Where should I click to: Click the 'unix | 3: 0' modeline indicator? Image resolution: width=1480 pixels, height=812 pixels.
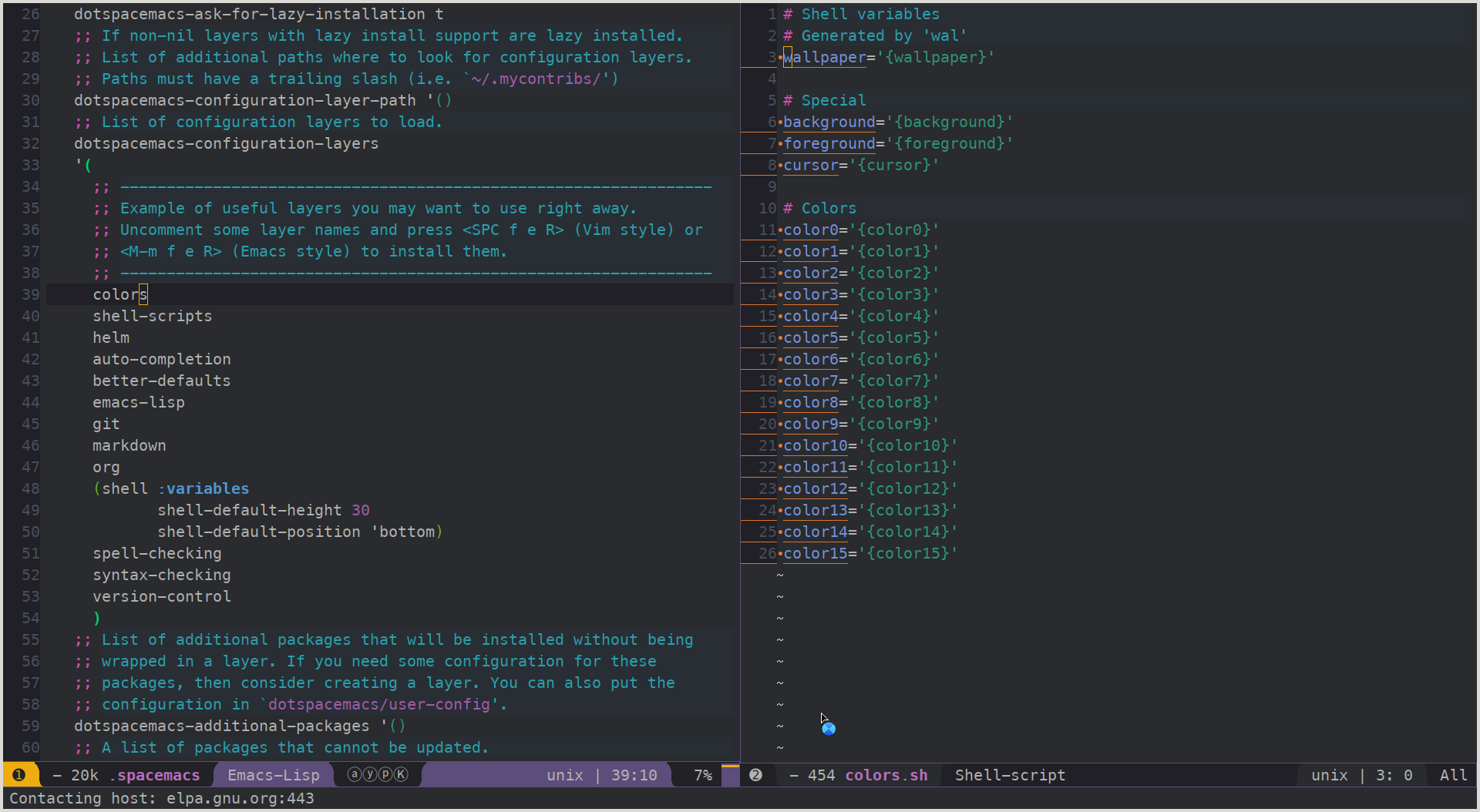point(1362,775)
